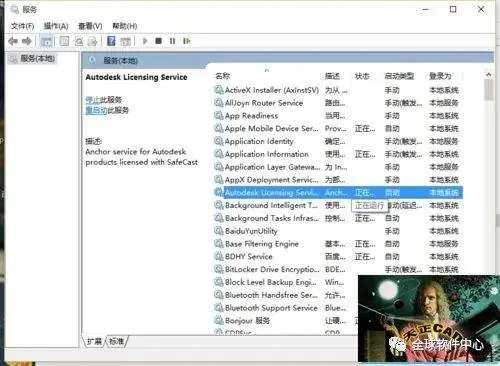Click the gear icon of ActiveX Installer row
500x366 pixels.
219,90
